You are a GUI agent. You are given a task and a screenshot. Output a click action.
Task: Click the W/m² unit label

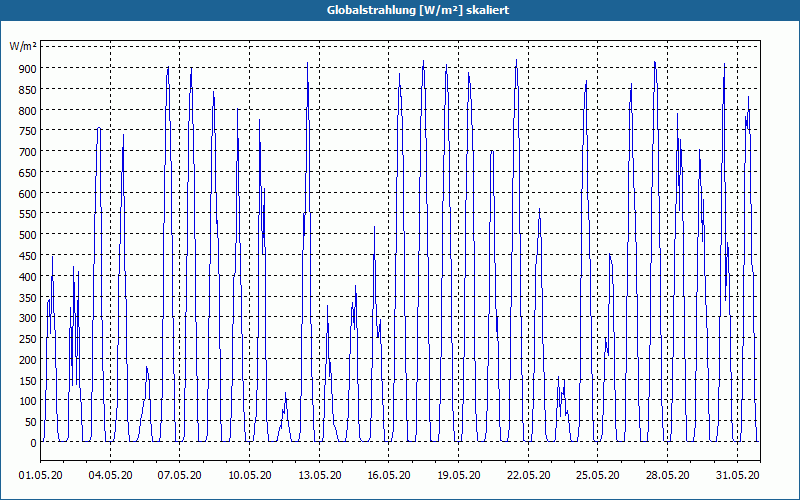[x=23, y=46]
